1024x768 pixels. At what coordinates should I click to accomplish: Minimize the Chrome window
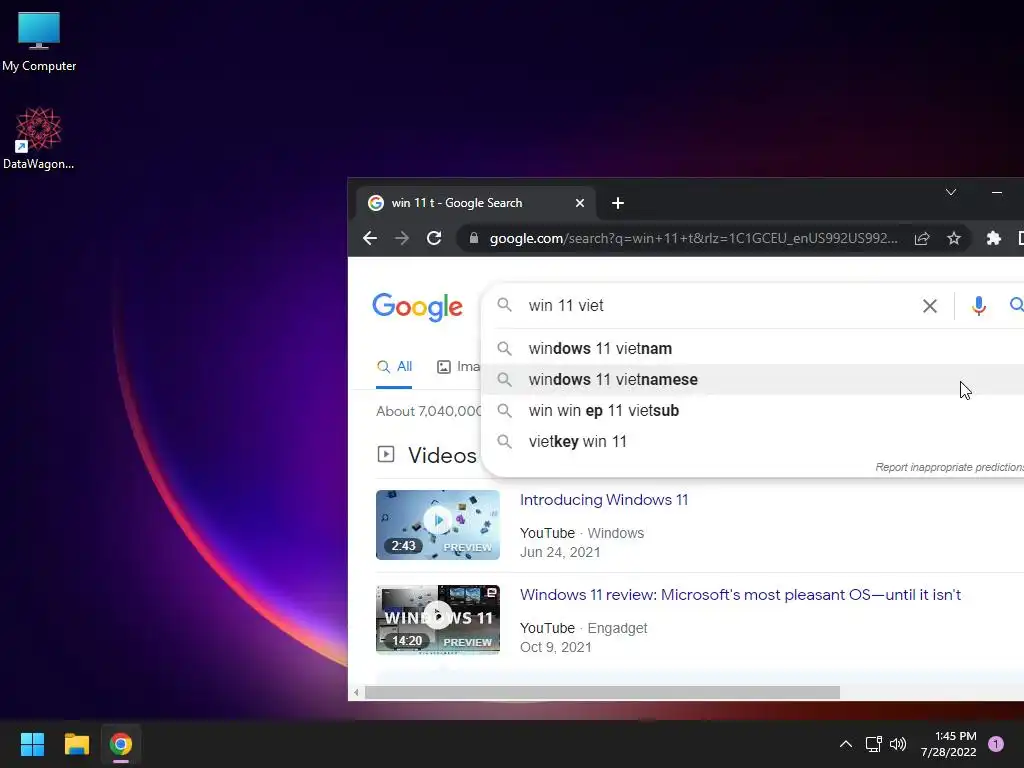click(997, 192)
